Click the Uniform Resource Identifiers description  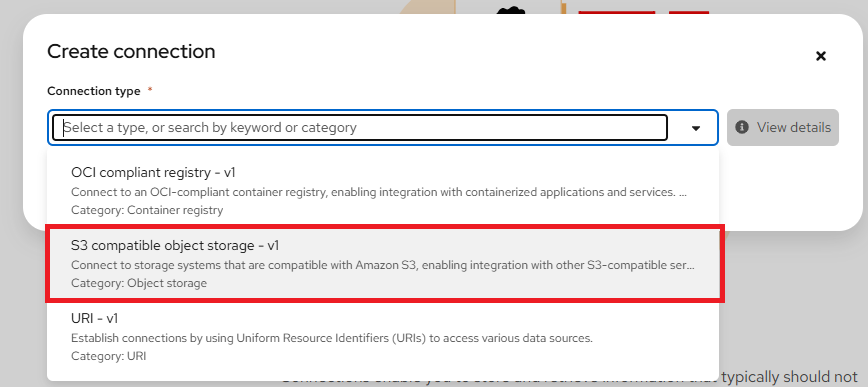coord(332,338)
